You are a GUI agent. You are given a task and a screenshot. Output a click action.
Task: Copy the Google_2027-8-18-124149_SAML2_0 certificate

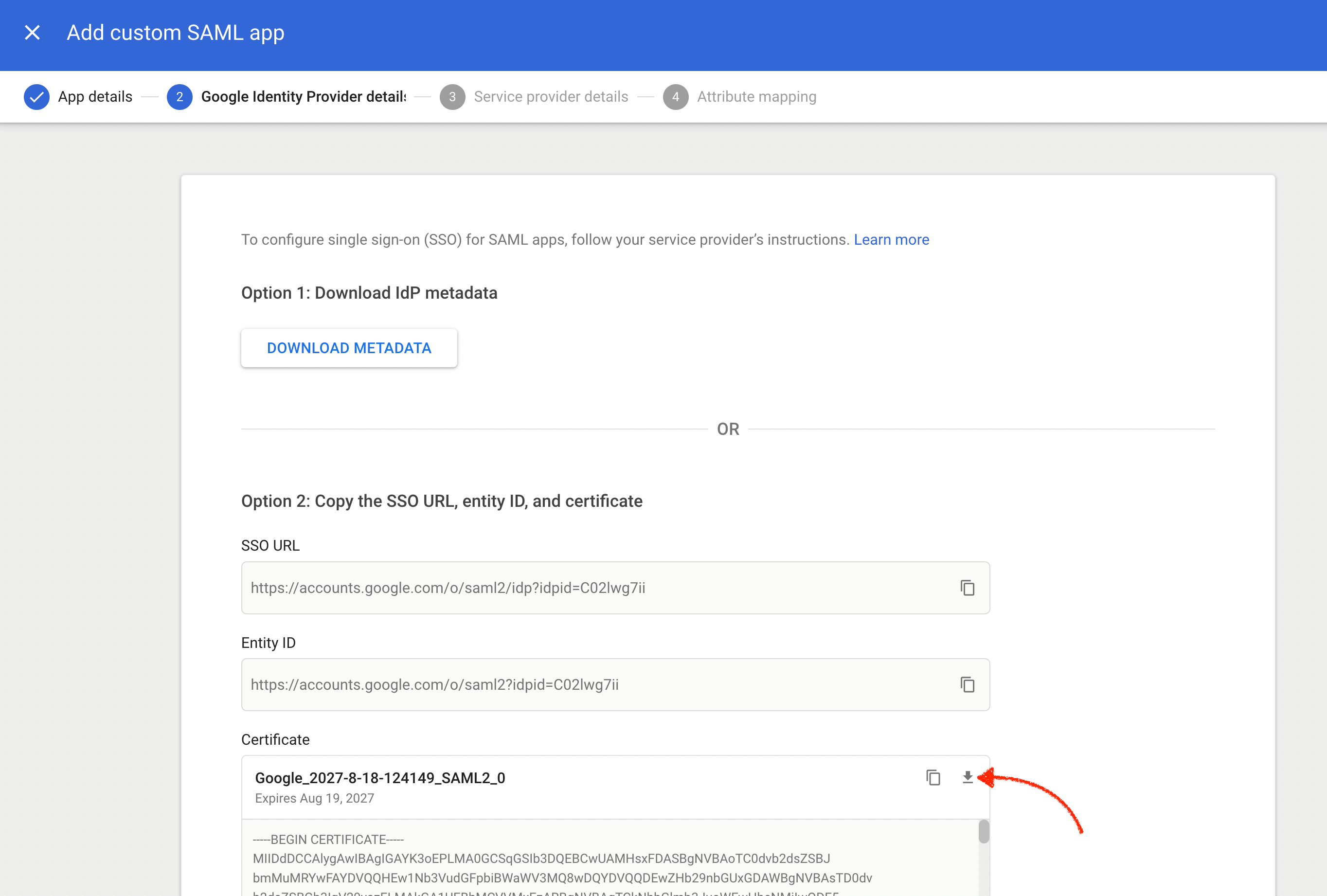[932, 778]
